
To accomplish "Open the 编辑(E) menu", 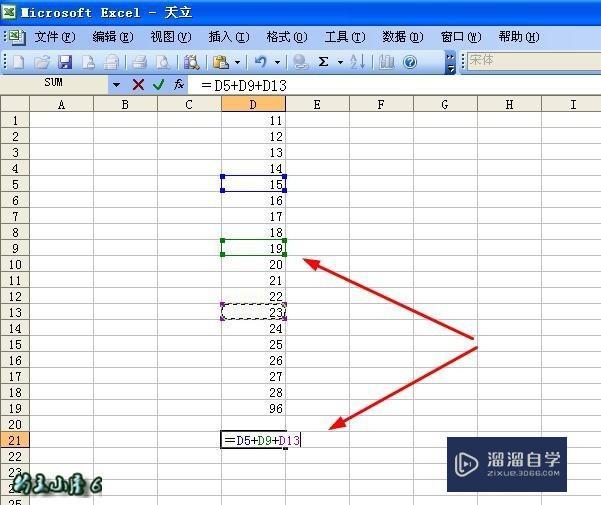I will (x=113, y=37).
